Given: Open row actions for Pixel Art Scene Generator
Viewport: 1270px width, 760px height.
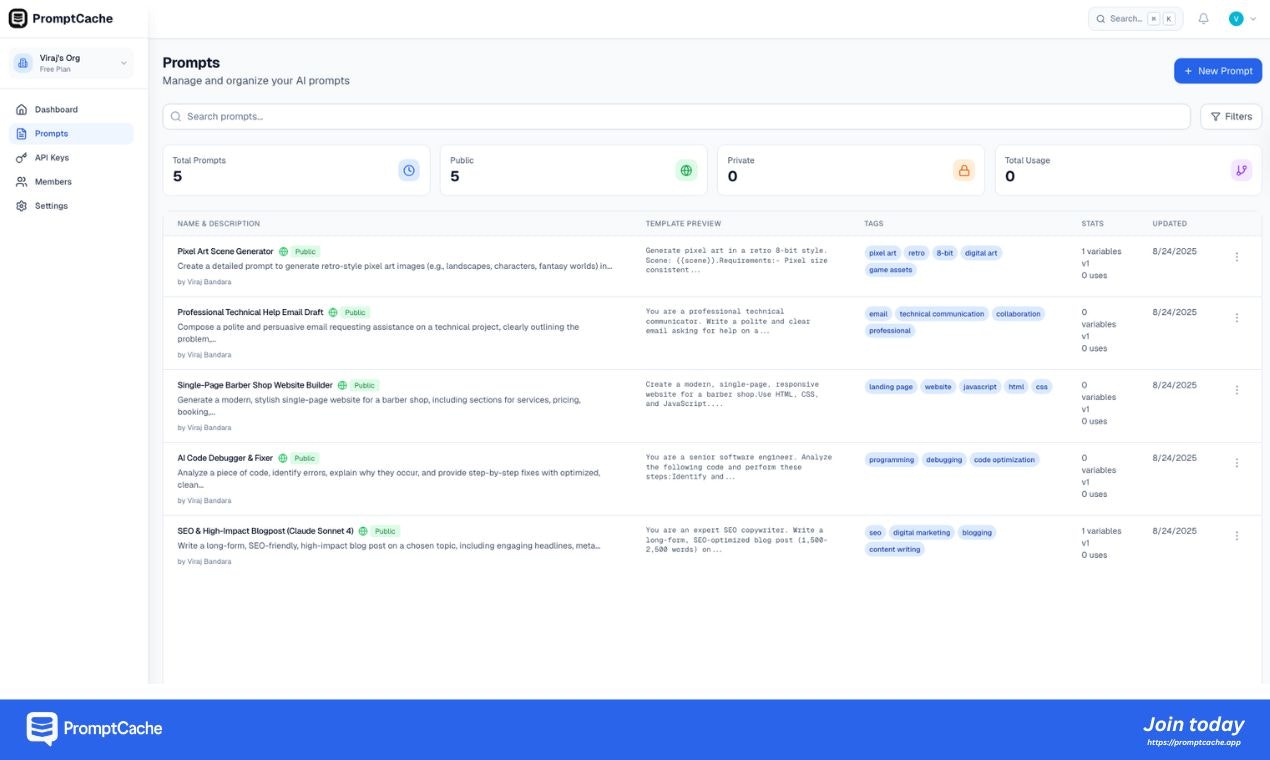Looking at the screenshot, I should point(1236,256).
